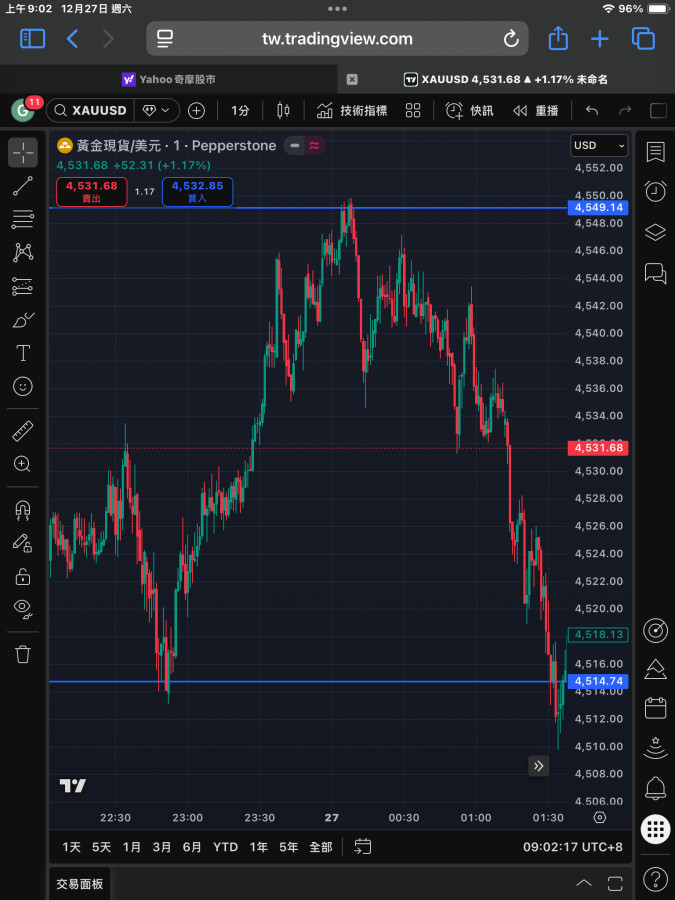Toggle stay in drawing mode

[x=23, y=542]
